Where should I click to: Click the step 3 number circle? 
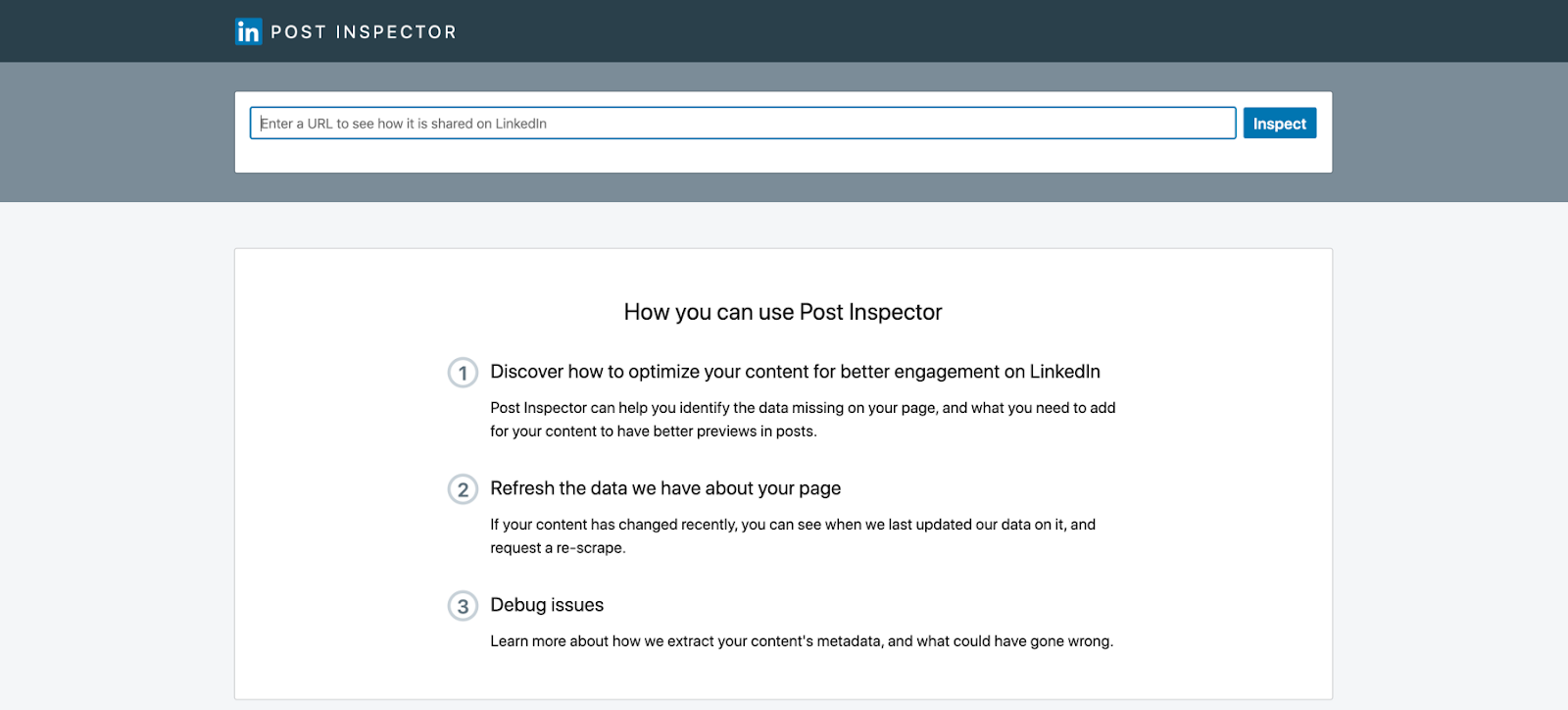(463, 606)
